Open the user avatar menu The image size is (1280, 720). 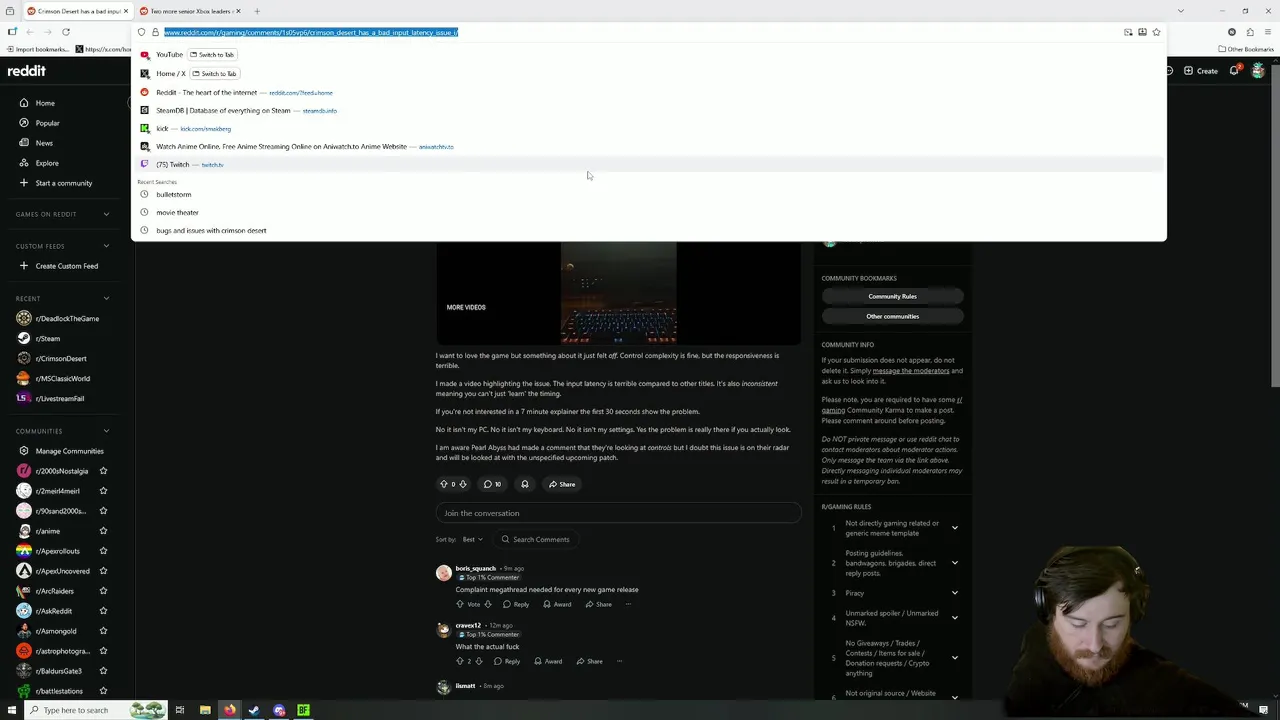click(1258, 71)
